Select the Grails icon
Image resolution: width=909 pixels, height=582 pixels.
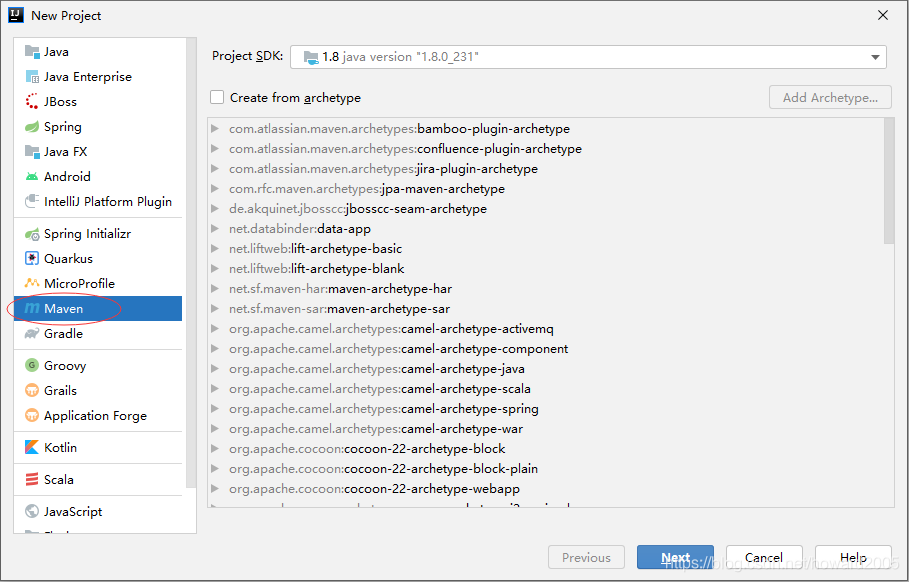(x=32, y=390)
